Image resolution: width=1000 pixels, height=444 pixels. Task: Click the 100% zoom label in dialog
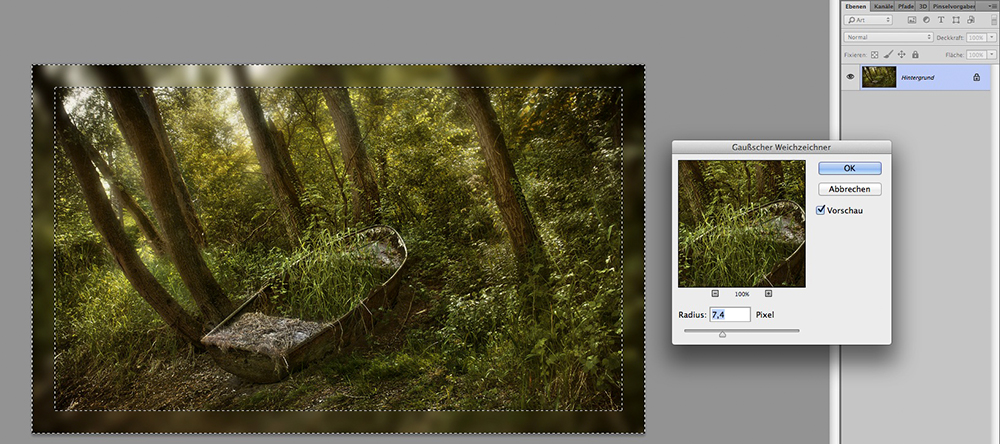pyautogui.click(x=742, y=294)
